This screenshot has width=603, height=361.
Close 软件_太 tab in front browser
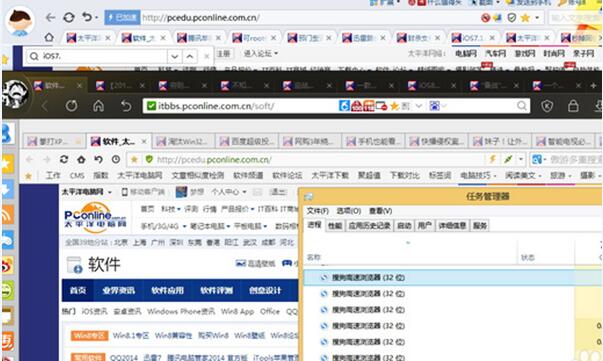[x=144, y=141]
